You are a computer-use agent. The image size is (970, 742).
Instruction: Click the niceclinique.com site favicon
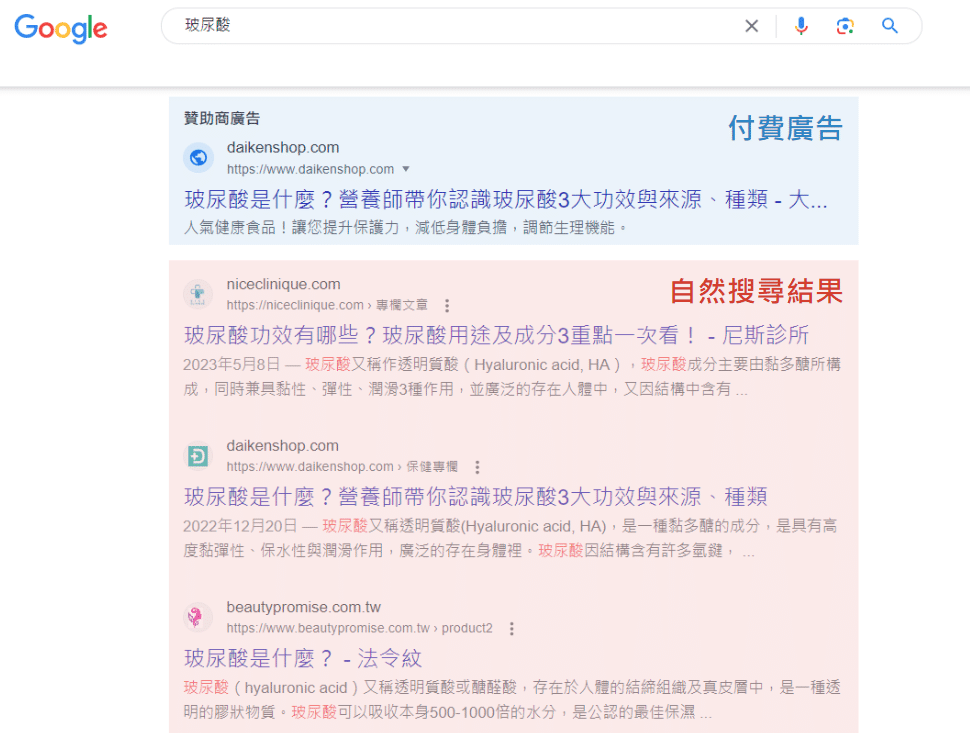coord(198,294)
